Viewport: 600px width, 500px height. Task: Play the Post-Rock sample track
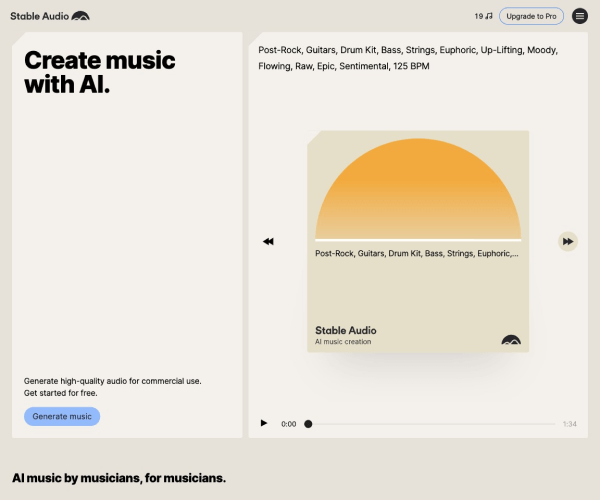pyautogui.click(x=264, y=423)
